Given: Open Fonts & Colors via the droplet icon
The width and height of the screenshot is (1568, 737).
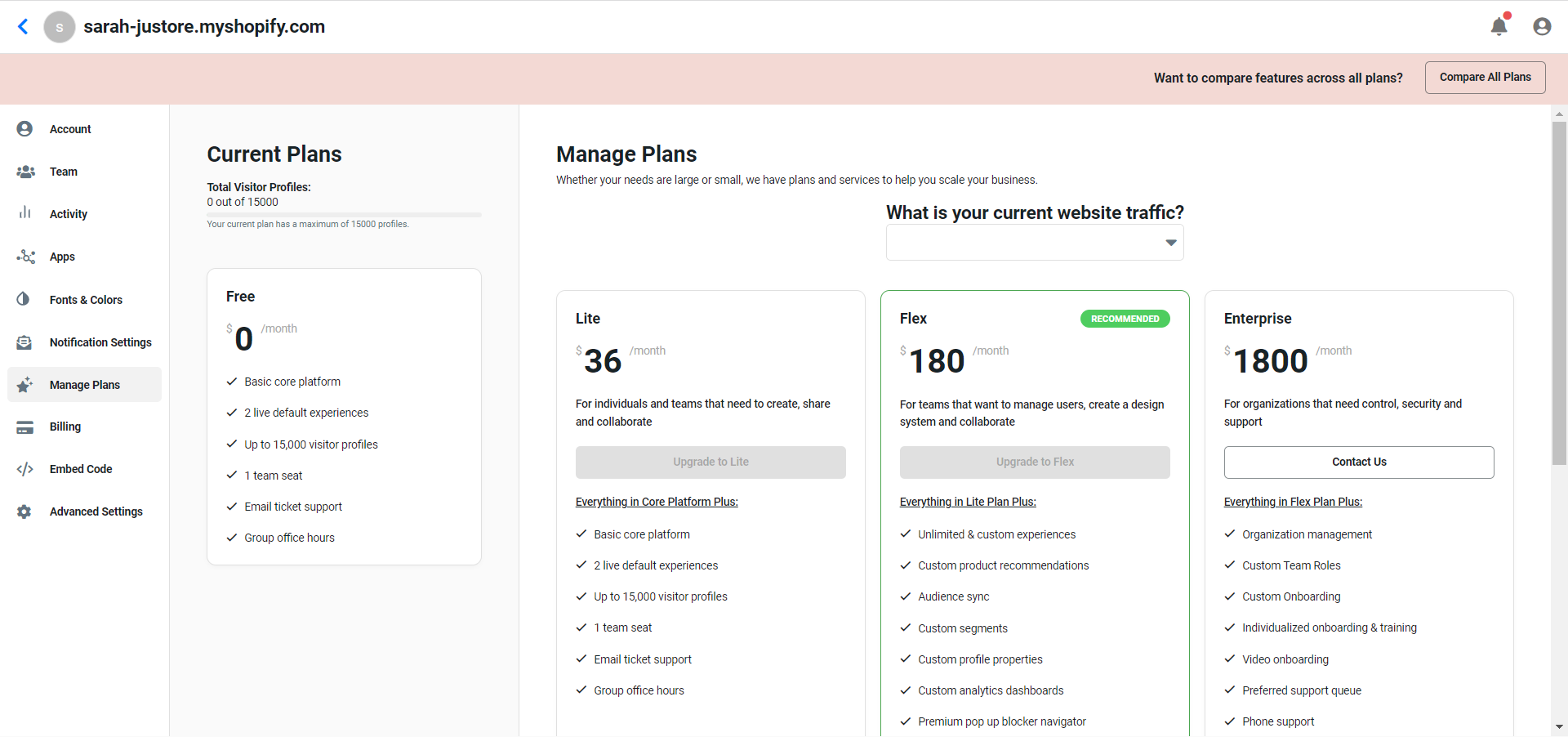Looking at the screenshot, I should pos(24,299).
